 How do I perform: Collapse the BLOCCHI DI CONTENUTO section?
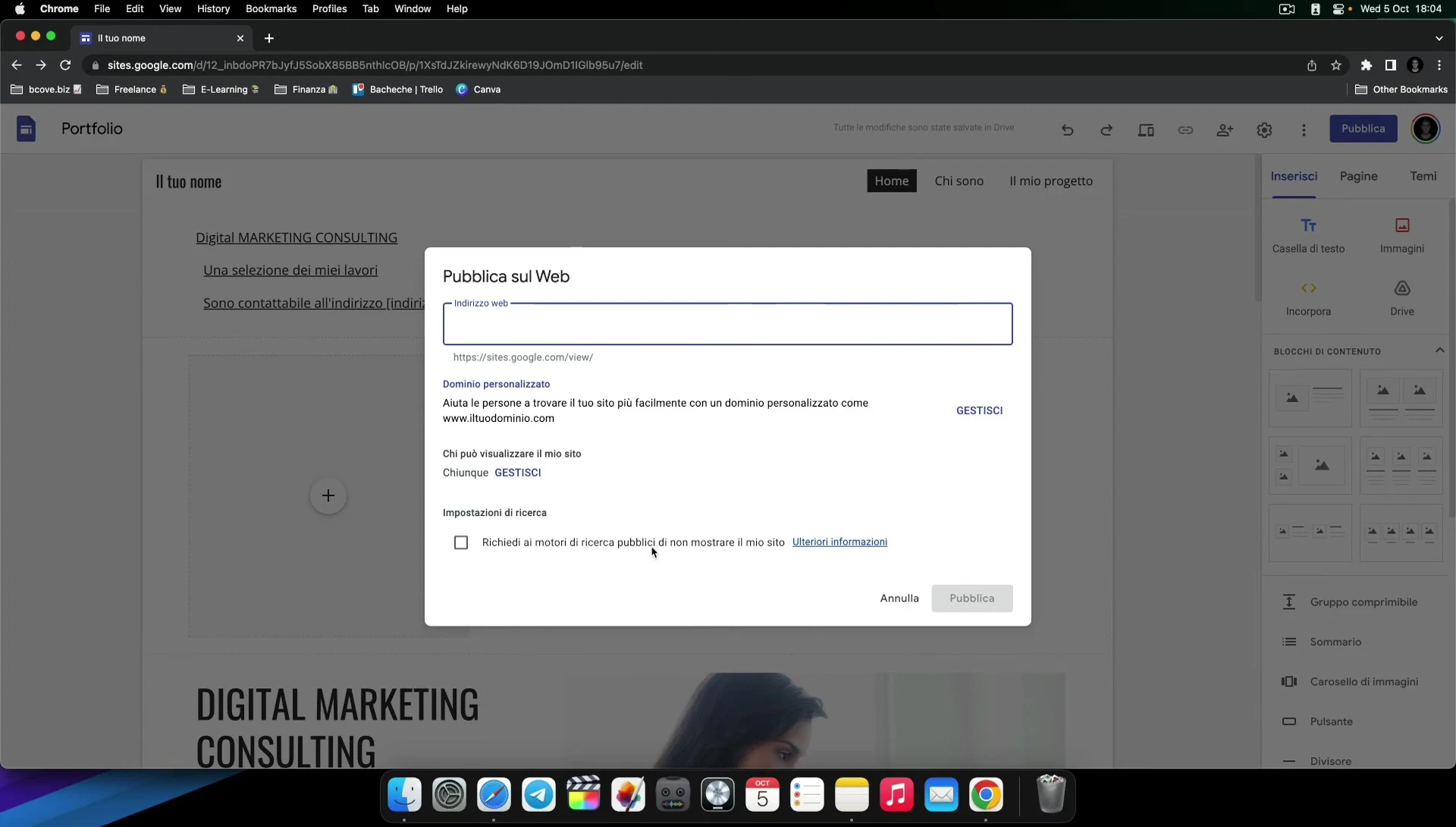[1439, 351]
